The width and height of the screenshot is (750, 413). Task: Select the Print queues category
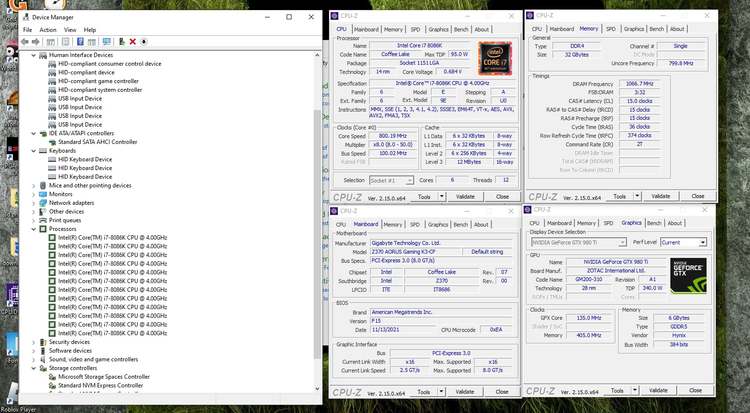(x=65, y=221)
